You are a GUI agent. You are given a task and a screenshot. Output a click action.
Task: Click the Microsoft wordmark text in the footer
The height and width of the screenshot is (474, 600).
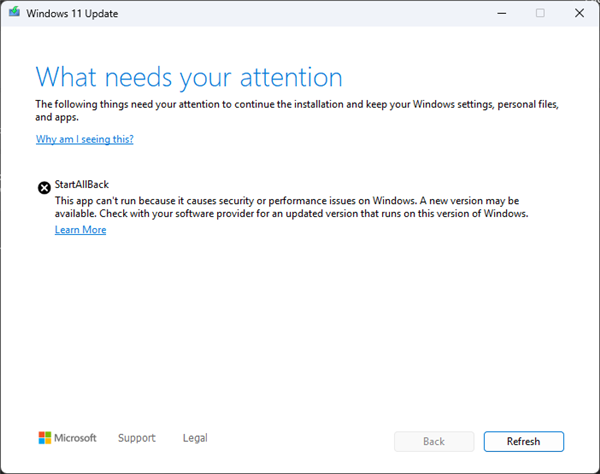75,438
